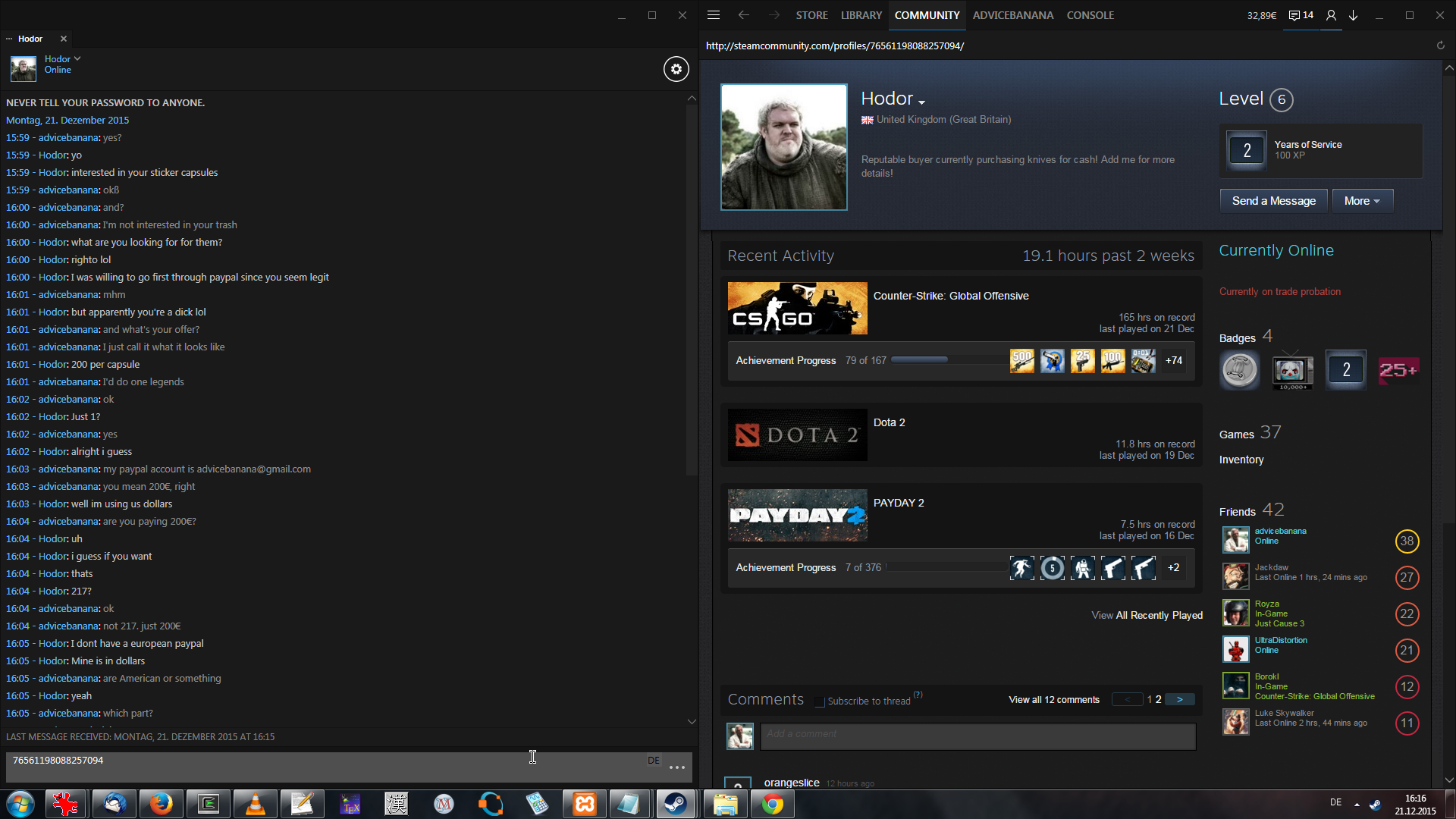Open the chat more options ellipsis
This screenshot has height=819, width=1456.
coord(677,767)
